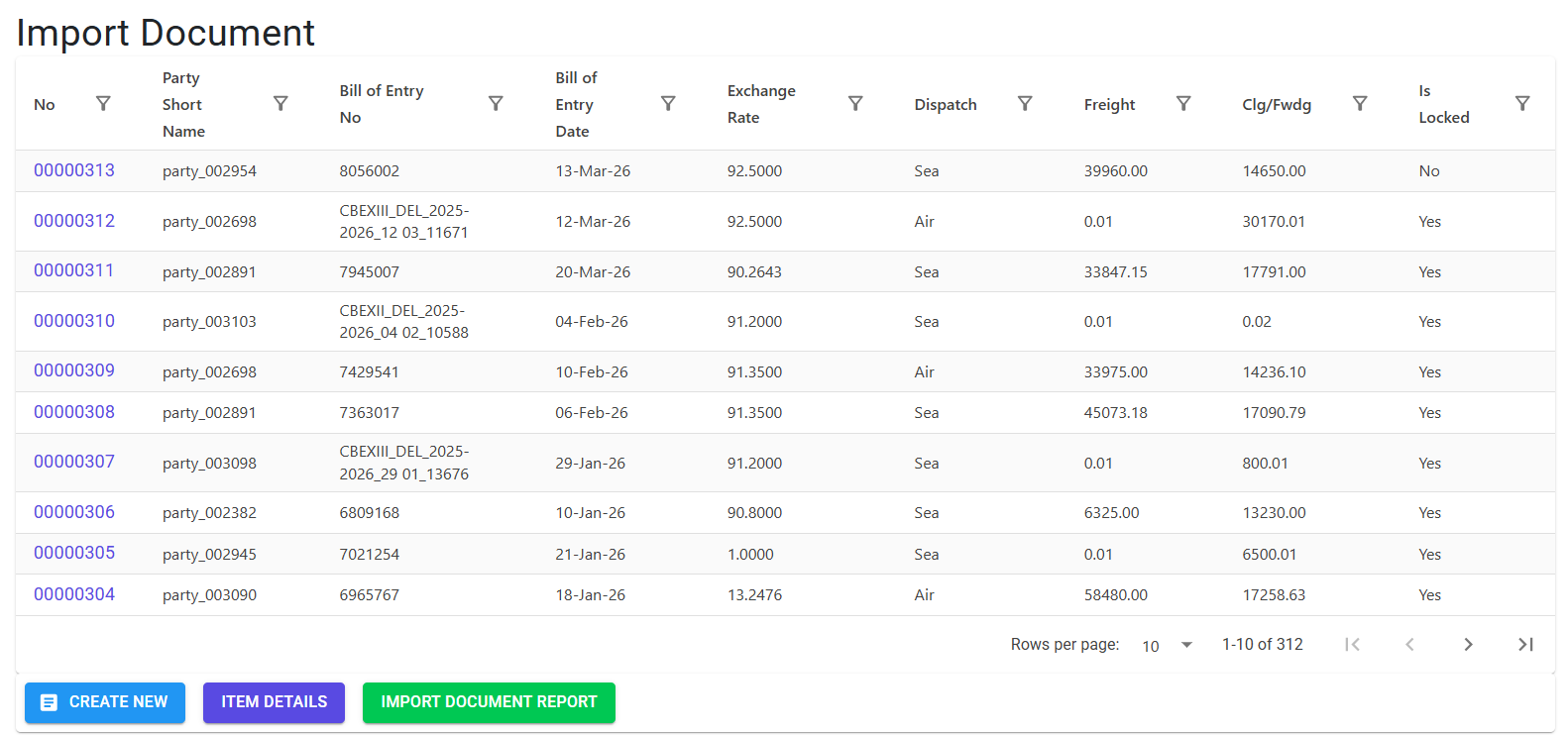Screen dimensions: 1568x735
Task: Select bill of entry number 7021254
Action: coord(370,555)
